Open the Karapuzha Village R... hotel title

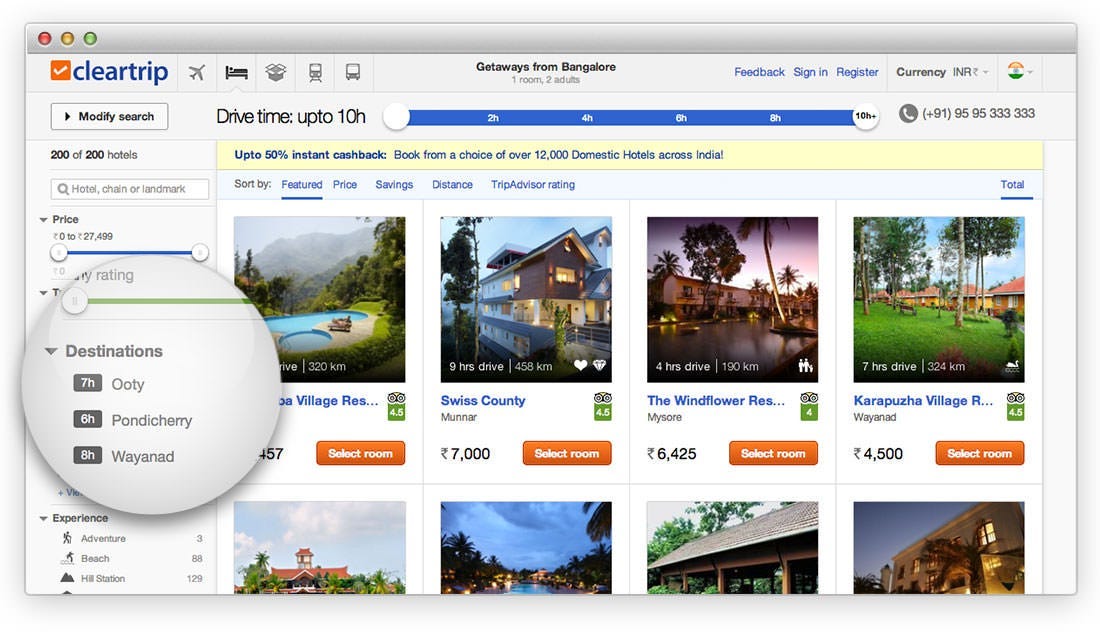923,401
